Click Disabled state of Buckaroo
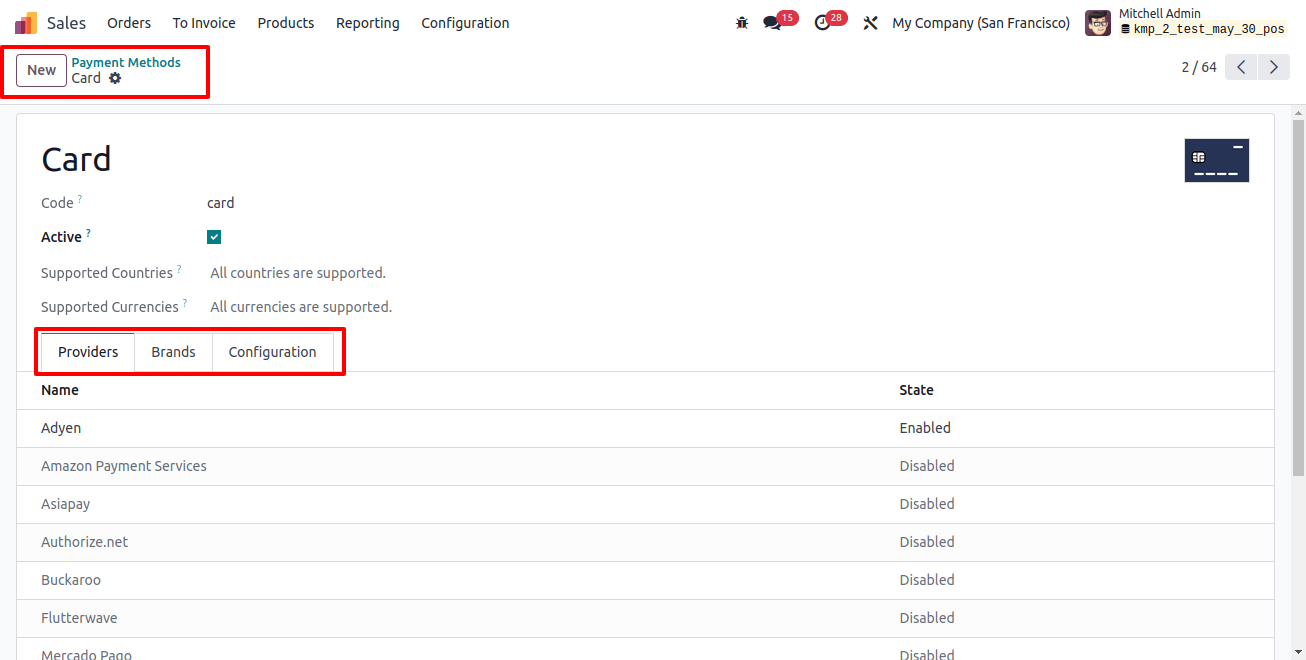 (927, 580)
